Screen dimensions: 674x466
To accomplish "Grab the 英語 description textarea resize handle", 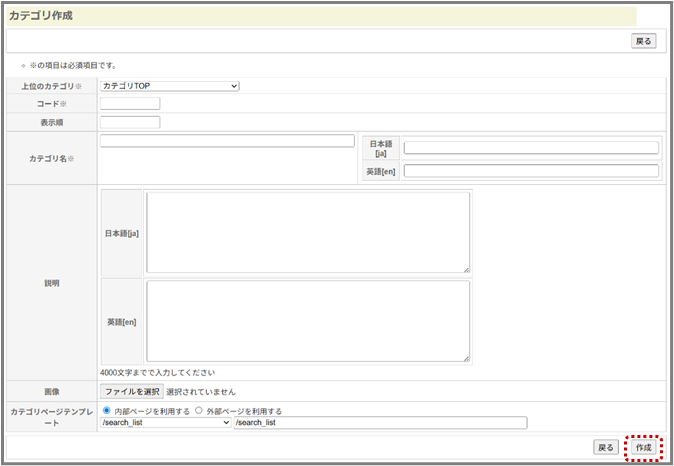I will pyautogui.click(x=466, y=358).
